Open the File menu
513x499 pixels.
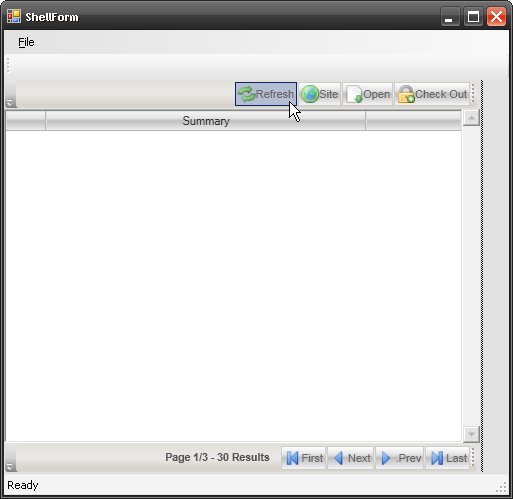[26, 42]
